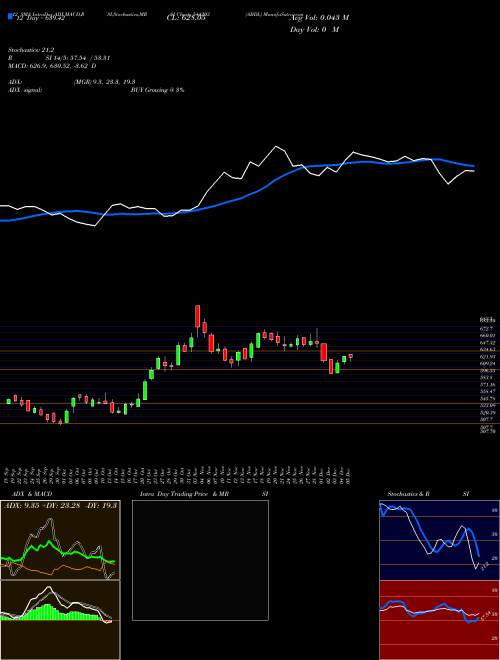Click the 558.47 price axis label
This screenshot has height=660, width=500.
487,391
